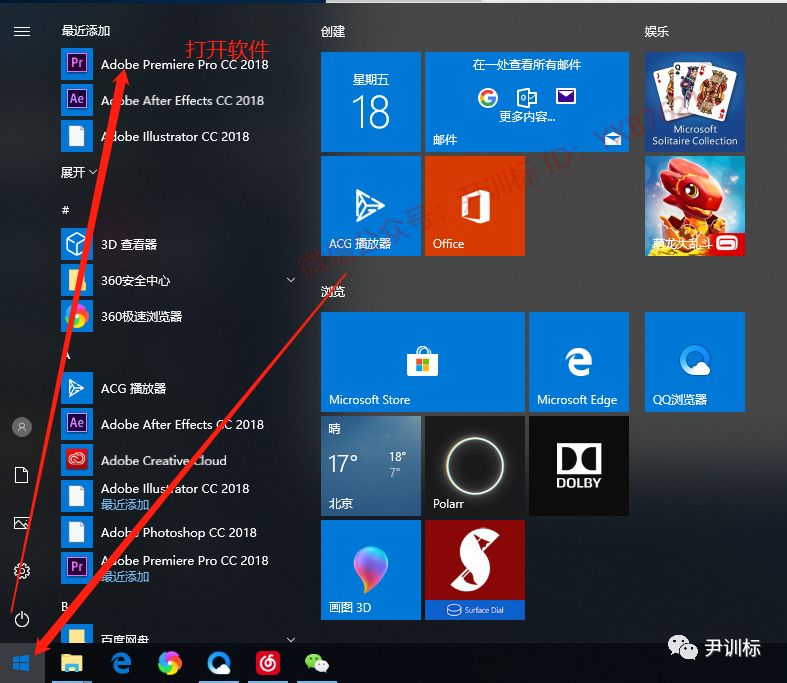Open the calendar tile showing 星期五 18
This screenshot has width=787, height=683.
pyautogui.click(x=370, y=102)
